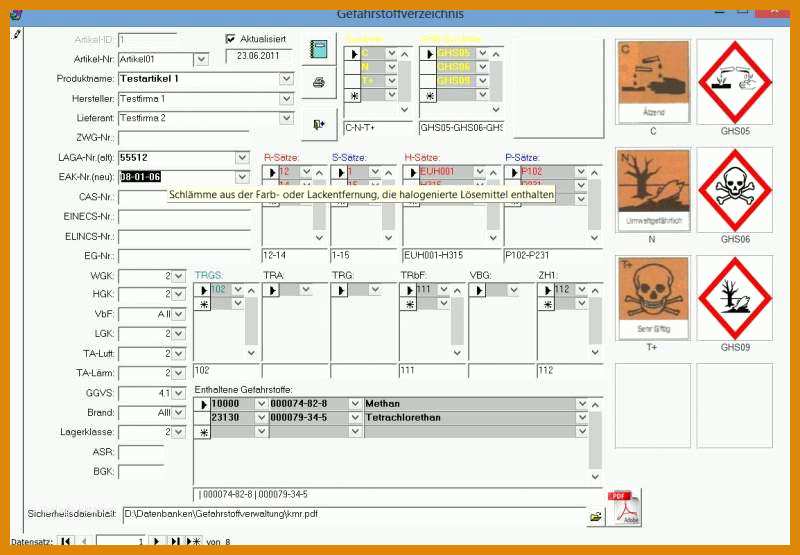Select cell 000079-34-5 CAS number
The width and height of the screenshot is (800, 555).
coord(309,418)
